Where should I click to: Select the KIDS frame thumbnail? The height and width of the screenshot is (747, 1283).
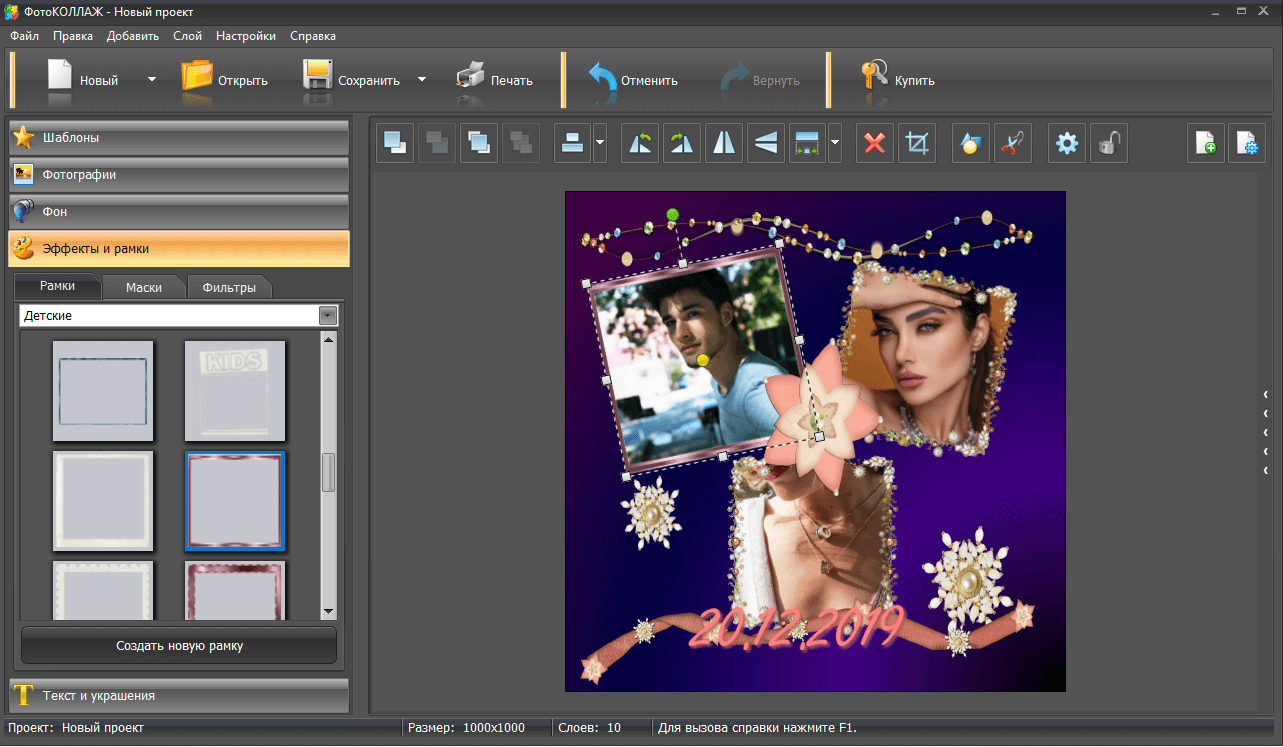(235, 391)
